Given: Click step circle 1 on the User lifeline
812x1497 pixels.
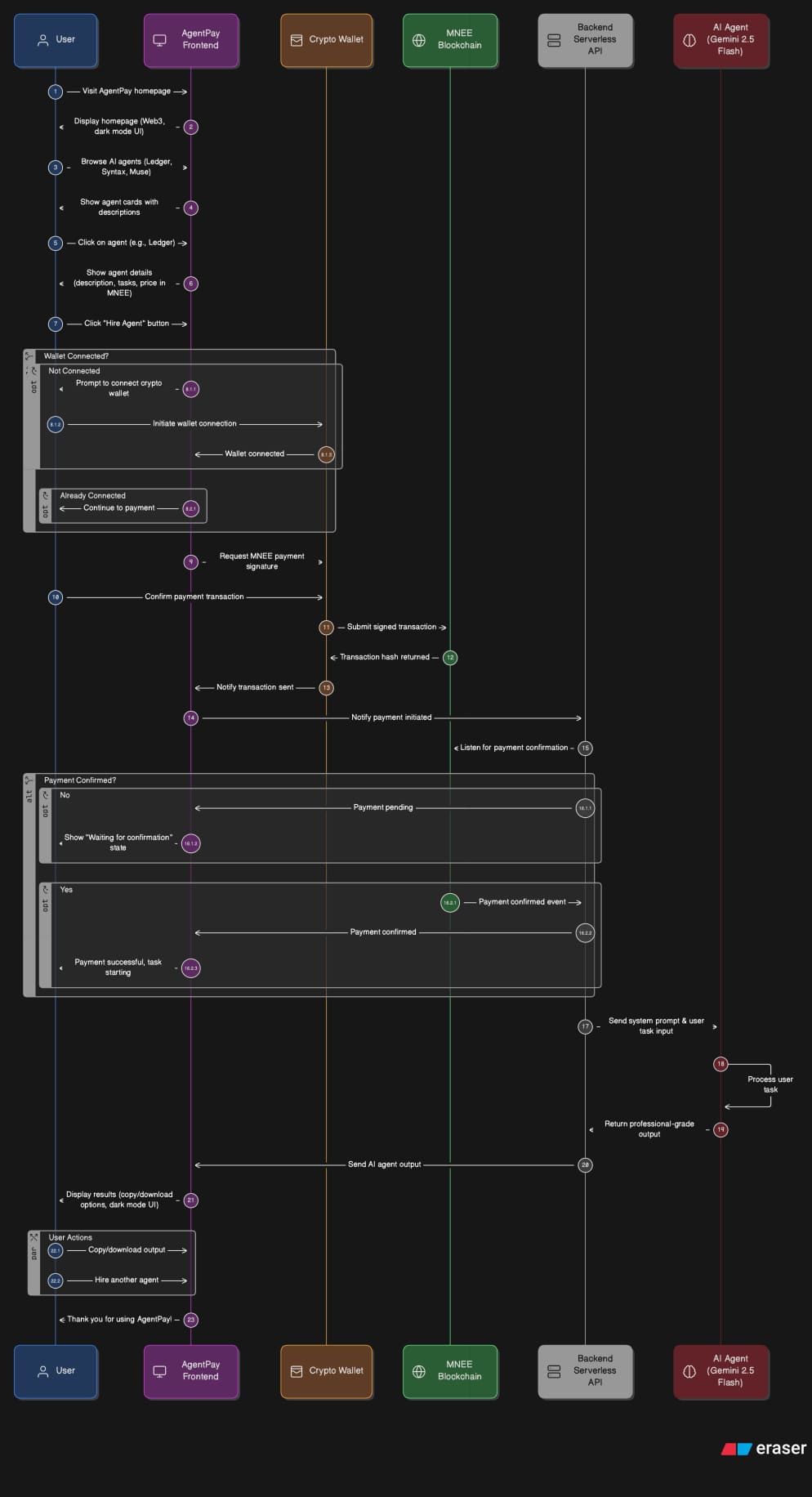Looking at the screenshot, I should pyautogui.click(x=56, y=92).
